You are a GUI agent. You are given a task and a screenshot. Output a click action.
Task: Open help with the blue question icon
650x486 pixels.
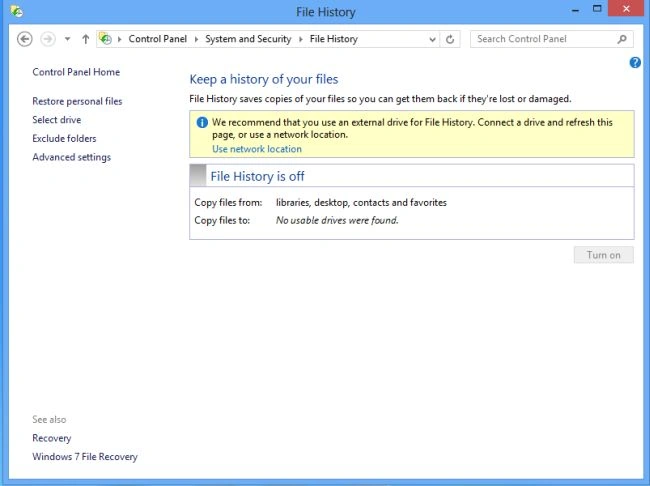(x=635, y=63)
